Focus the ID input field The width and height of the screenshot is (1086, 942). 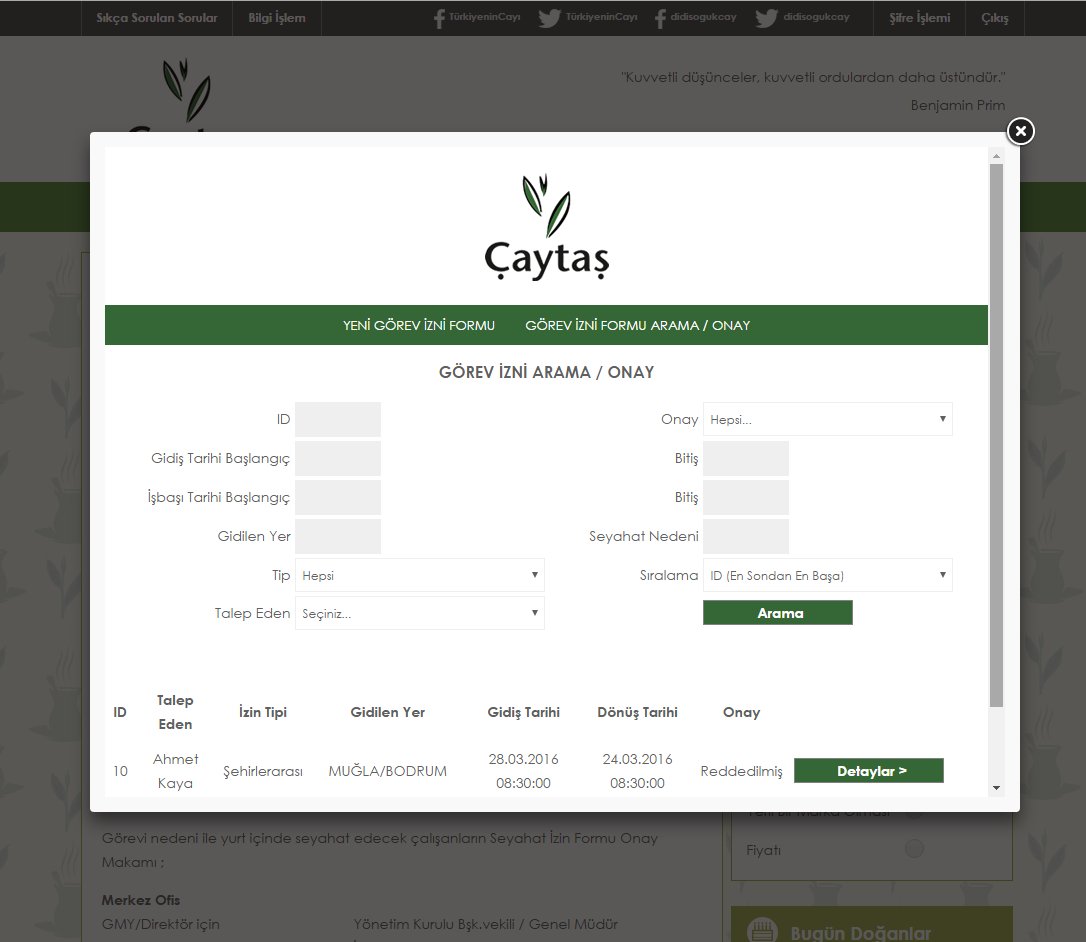pyautogui.click(x=338, y=419)
